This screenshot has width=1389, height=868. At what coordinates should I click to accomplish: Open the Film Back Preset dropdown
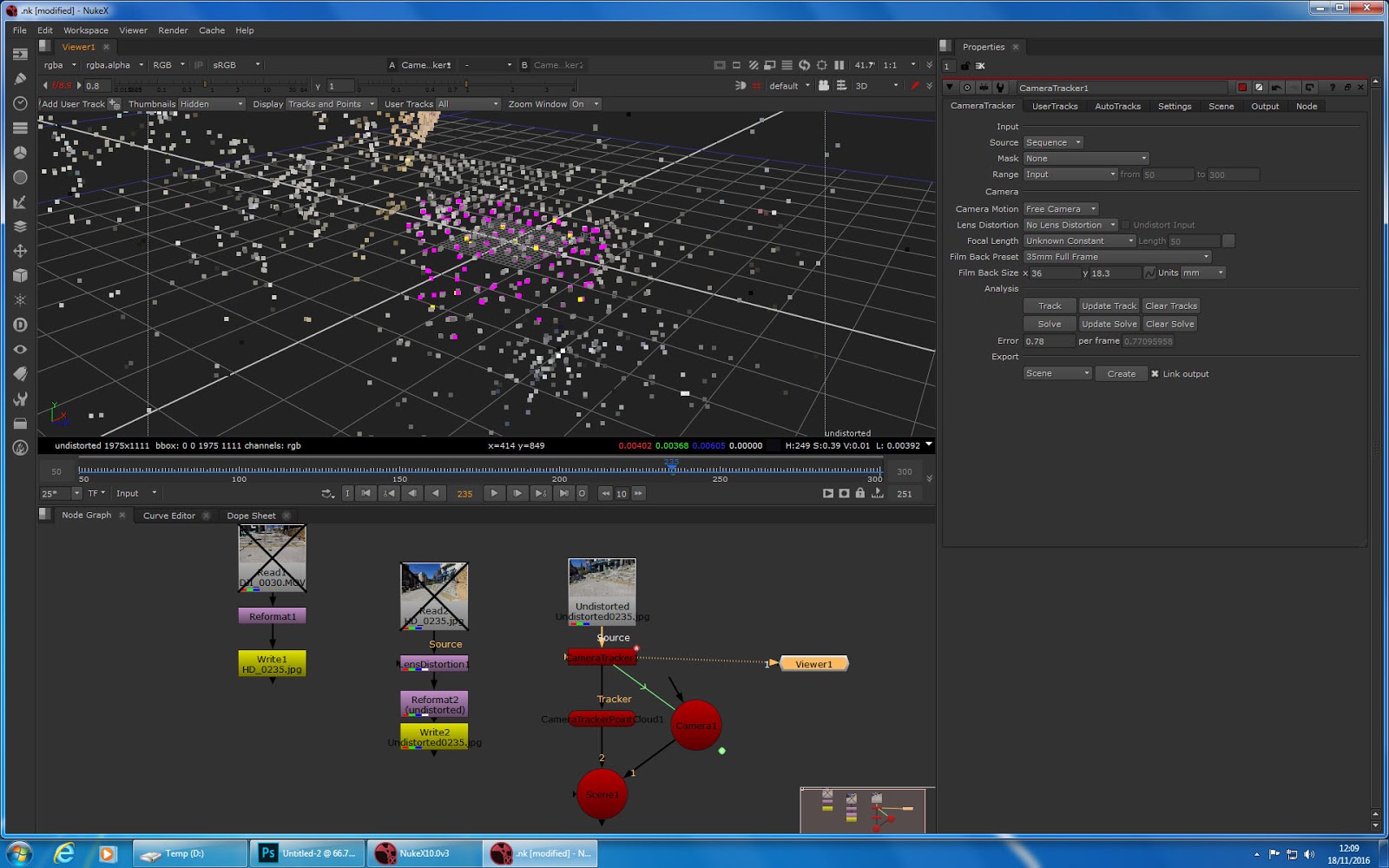pos(1116,256)
